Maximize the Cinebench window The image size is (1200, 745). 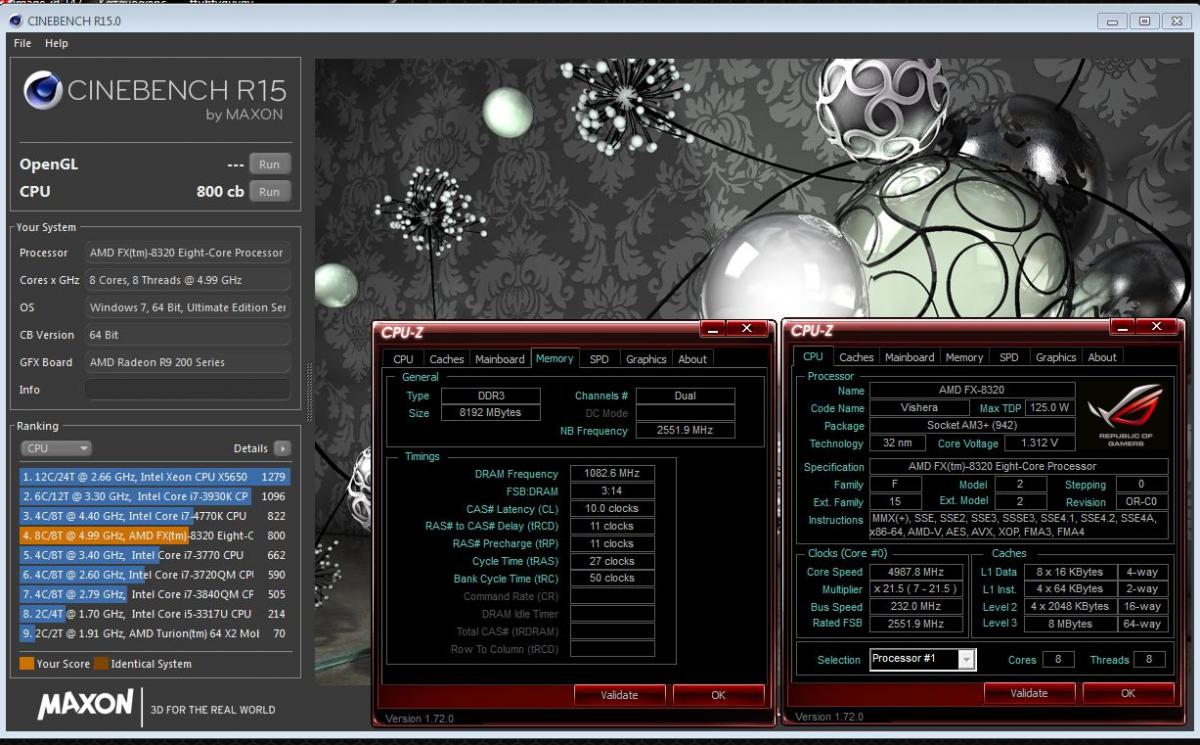click(x=1145, y=21)
